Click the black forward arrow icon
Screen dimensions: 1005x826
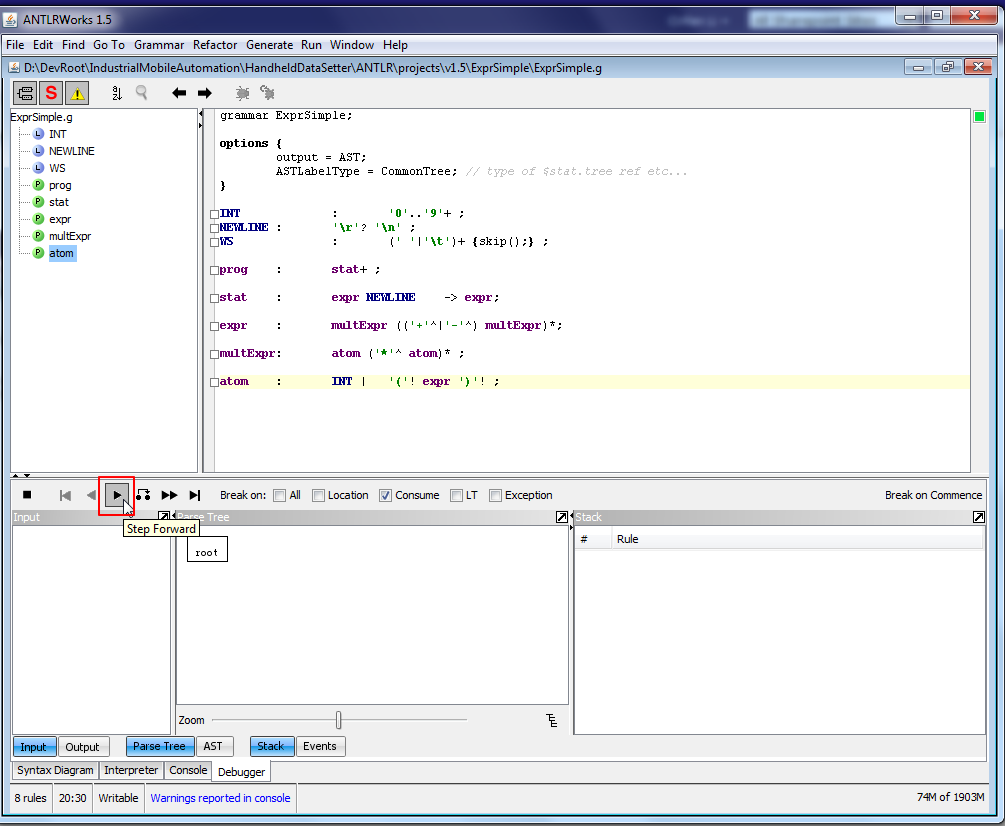click(204, 93)
